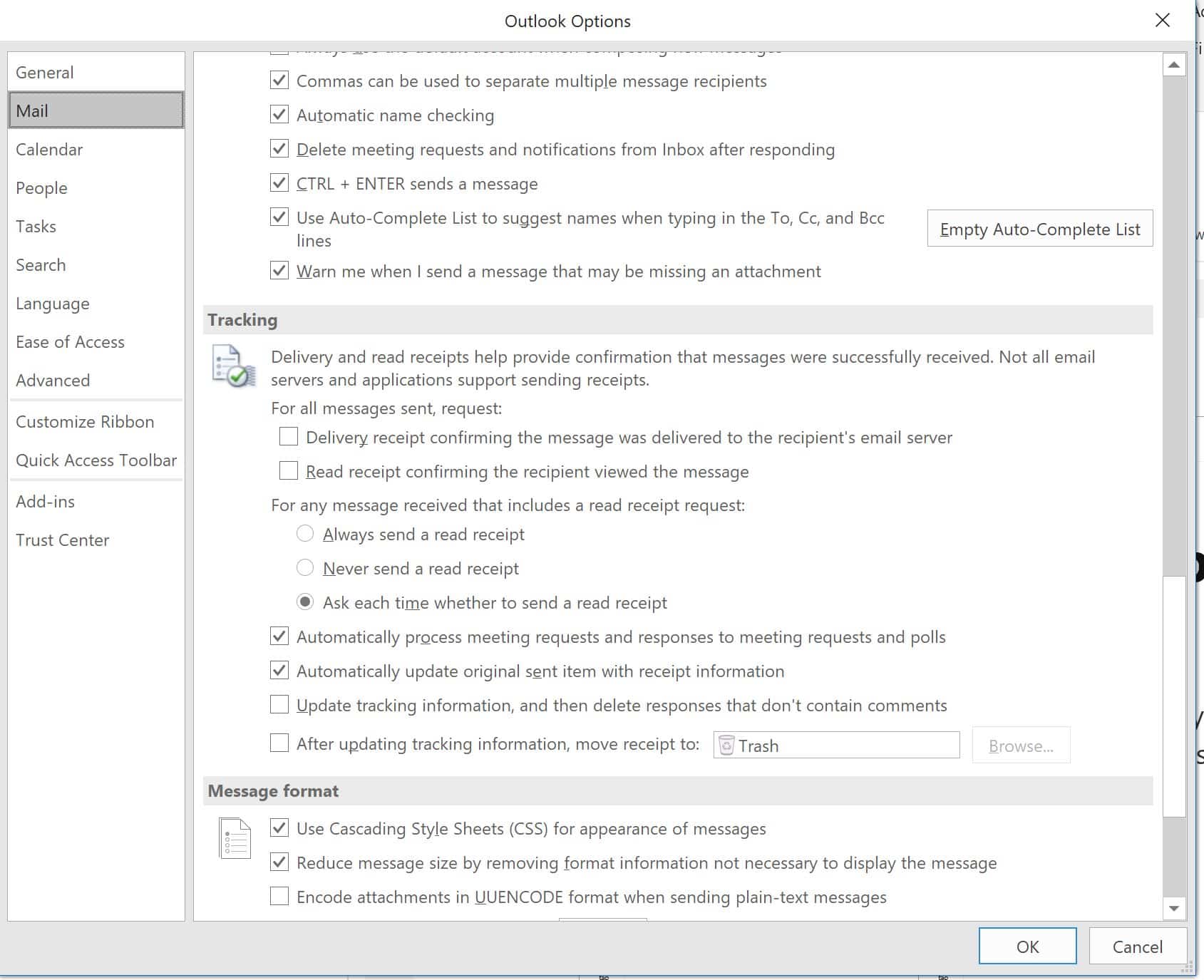This screenshot has height=980, width=1204.
Task: Go to Customize Ribbon settings
Action: (85, 422)
